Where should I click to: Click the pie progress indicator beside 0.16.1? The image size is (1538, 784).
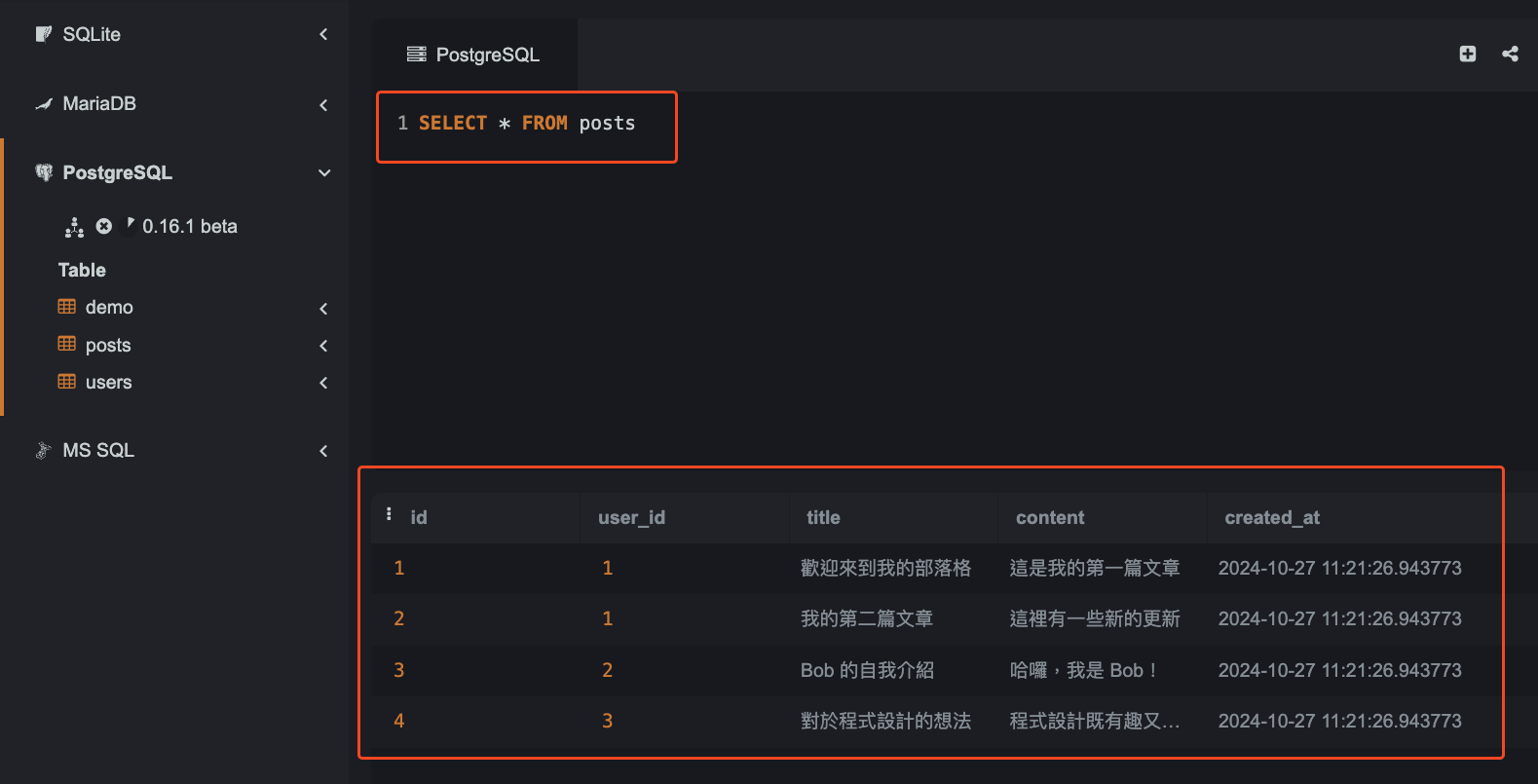tap(130, 225)
